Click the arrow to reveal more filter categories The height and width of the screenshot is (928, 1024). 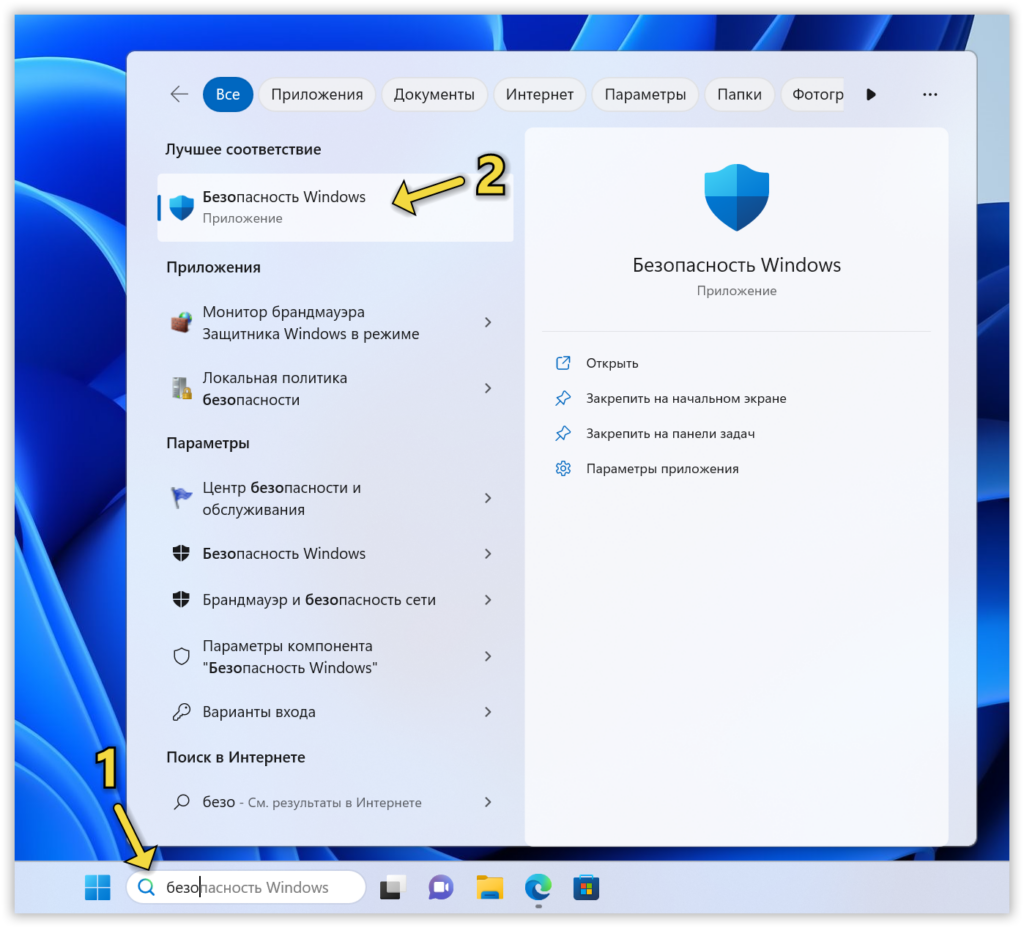(x=871, y=94)
